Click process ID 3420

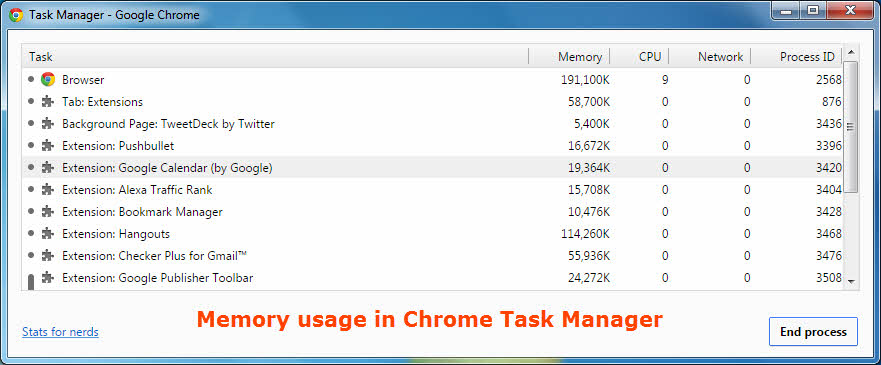[829, 167]
